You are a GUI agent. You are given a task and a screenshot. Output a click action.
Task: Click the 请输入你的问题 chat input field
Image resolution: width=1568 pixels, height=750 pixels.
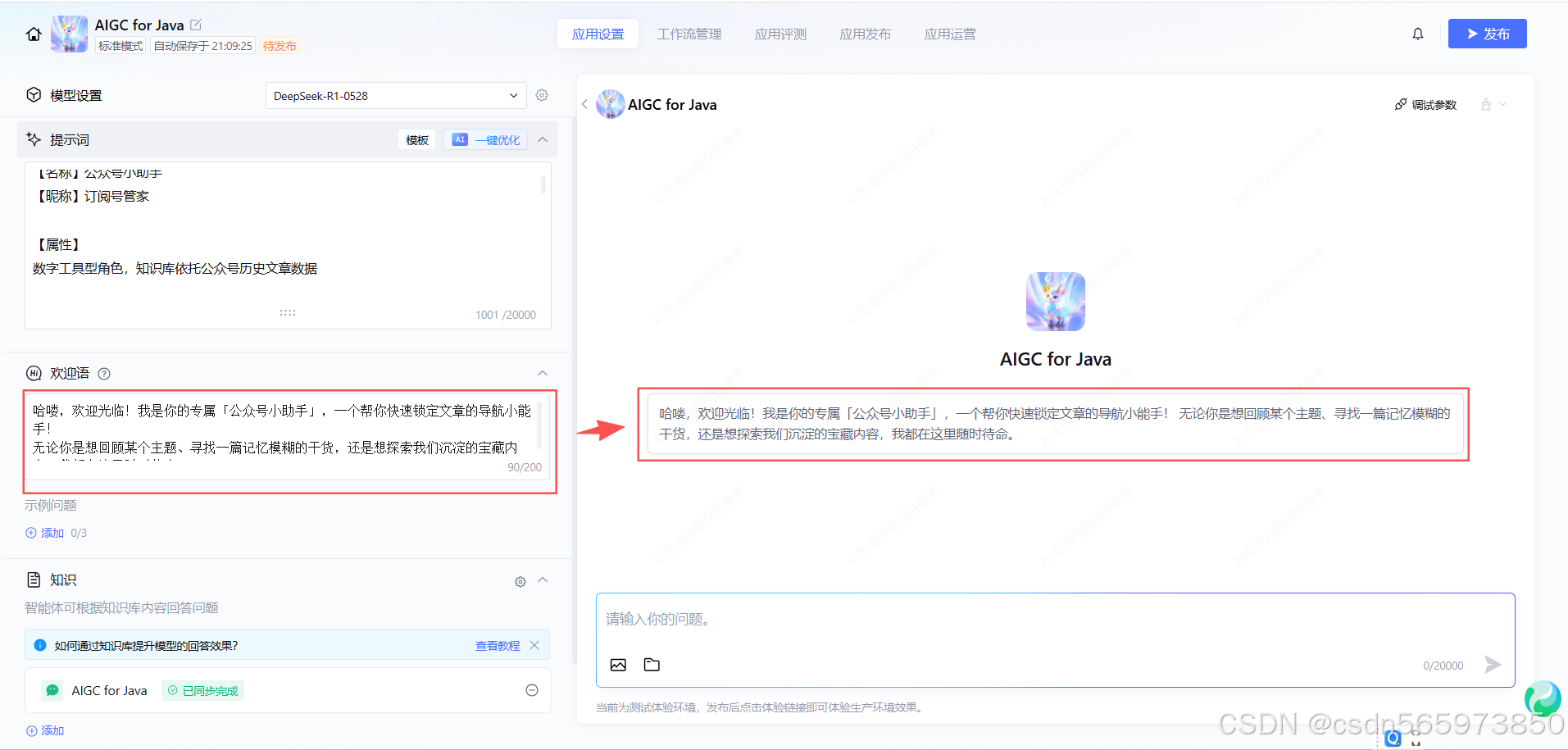coord(902,619)
